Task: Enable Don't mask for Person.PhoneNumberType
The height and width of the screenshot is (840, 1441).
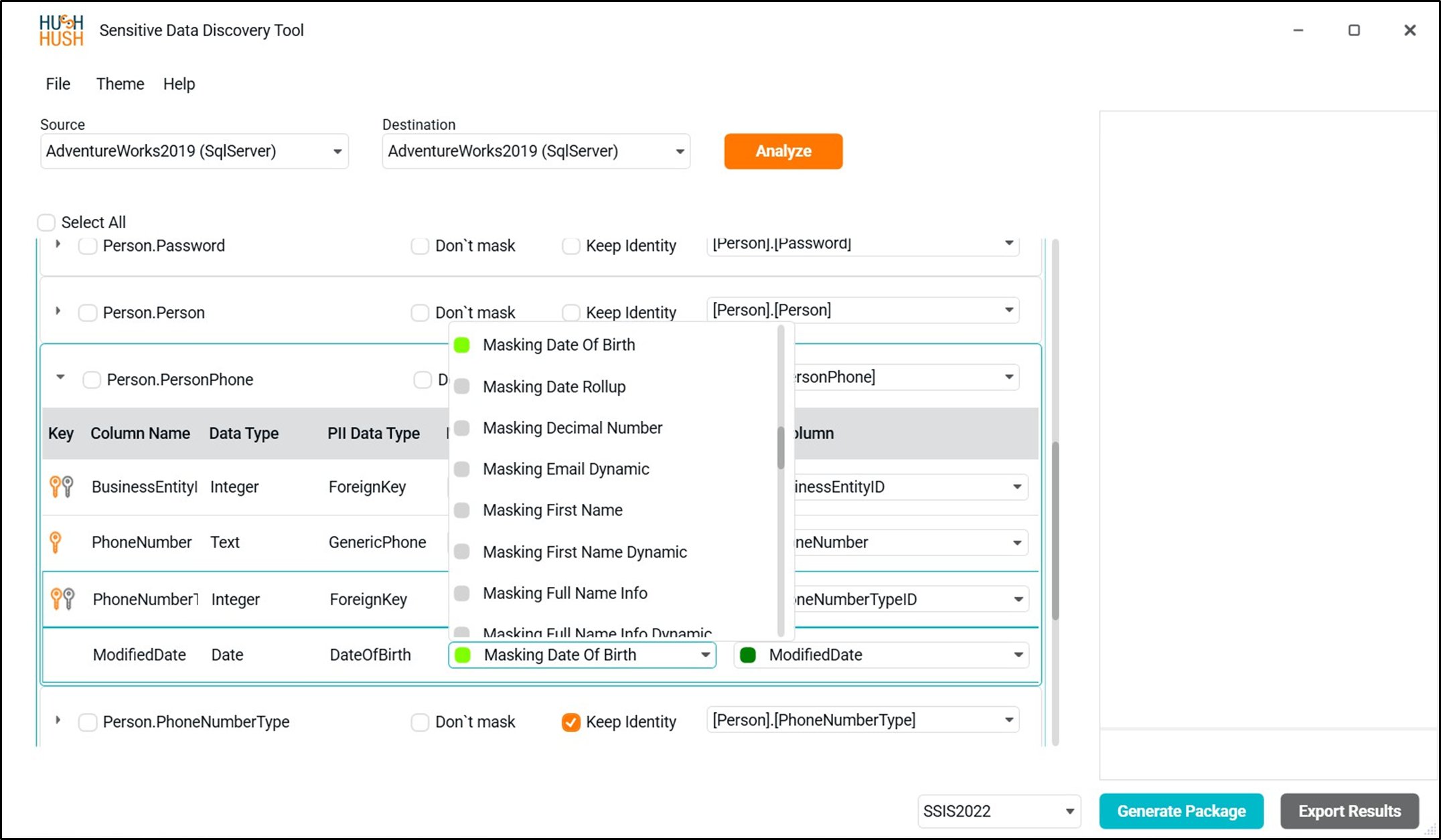Action: [x=420, y=722]
